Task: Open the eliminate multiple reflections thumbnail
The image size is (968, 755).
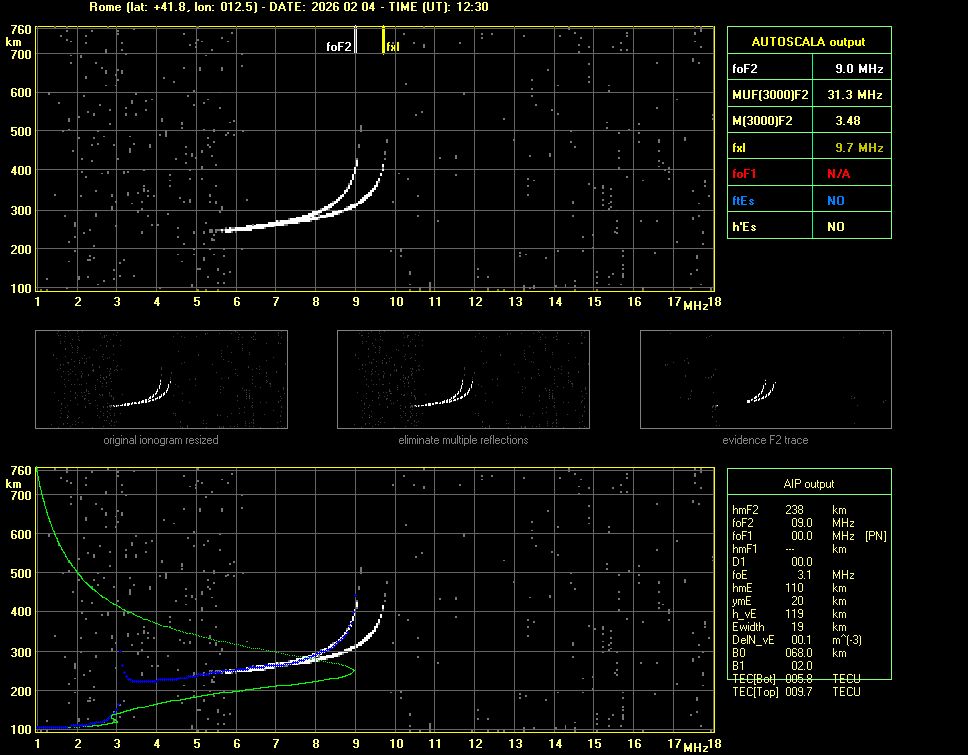Action: pyautogui.click(x=463, y=380)
